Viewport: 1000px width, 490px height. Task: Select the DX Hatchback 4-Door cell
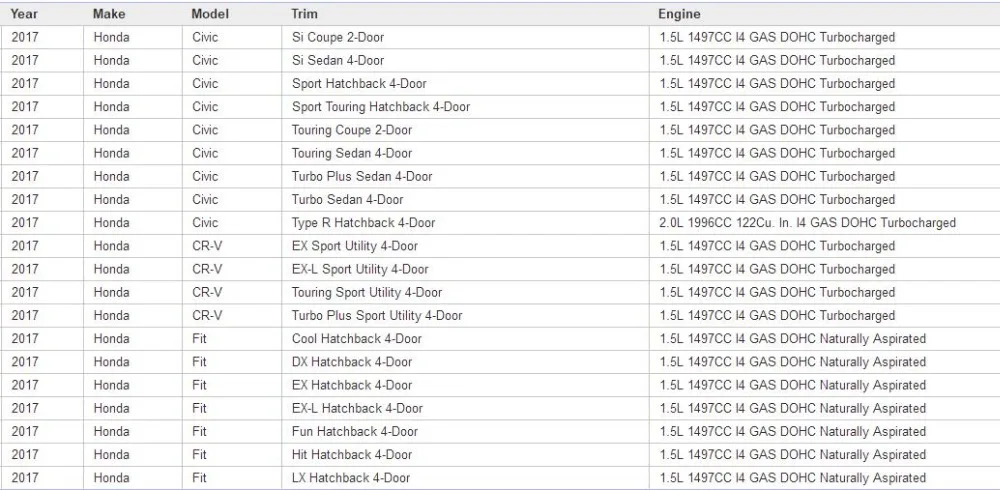pyautogui.click(x=466, y=362)
